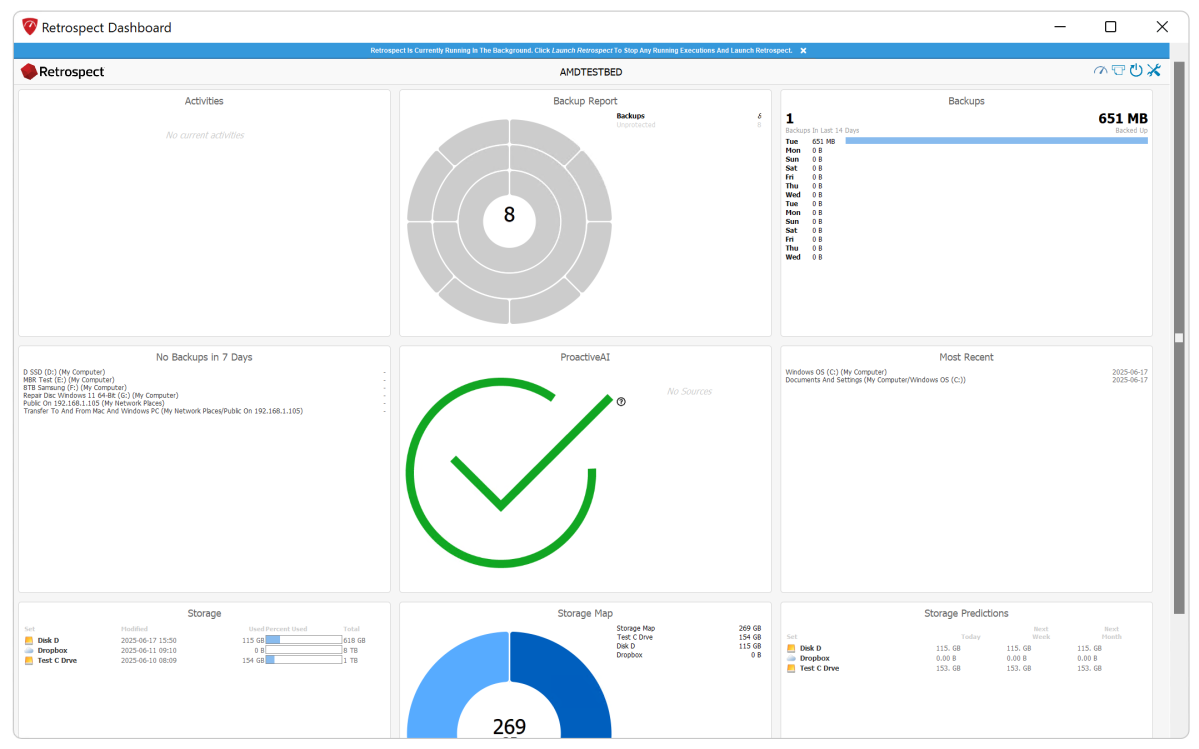Dismiss the blue notification banner with its X

point(803,50)
